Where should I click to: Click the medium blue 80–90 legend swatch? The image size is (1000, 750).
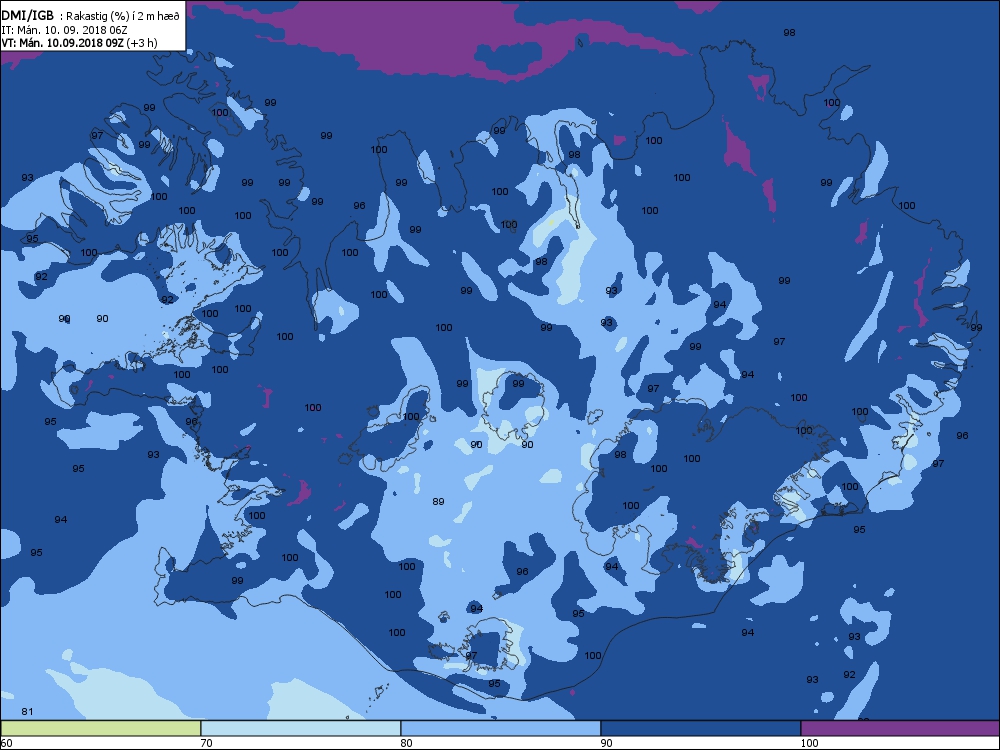coord(501,728)
